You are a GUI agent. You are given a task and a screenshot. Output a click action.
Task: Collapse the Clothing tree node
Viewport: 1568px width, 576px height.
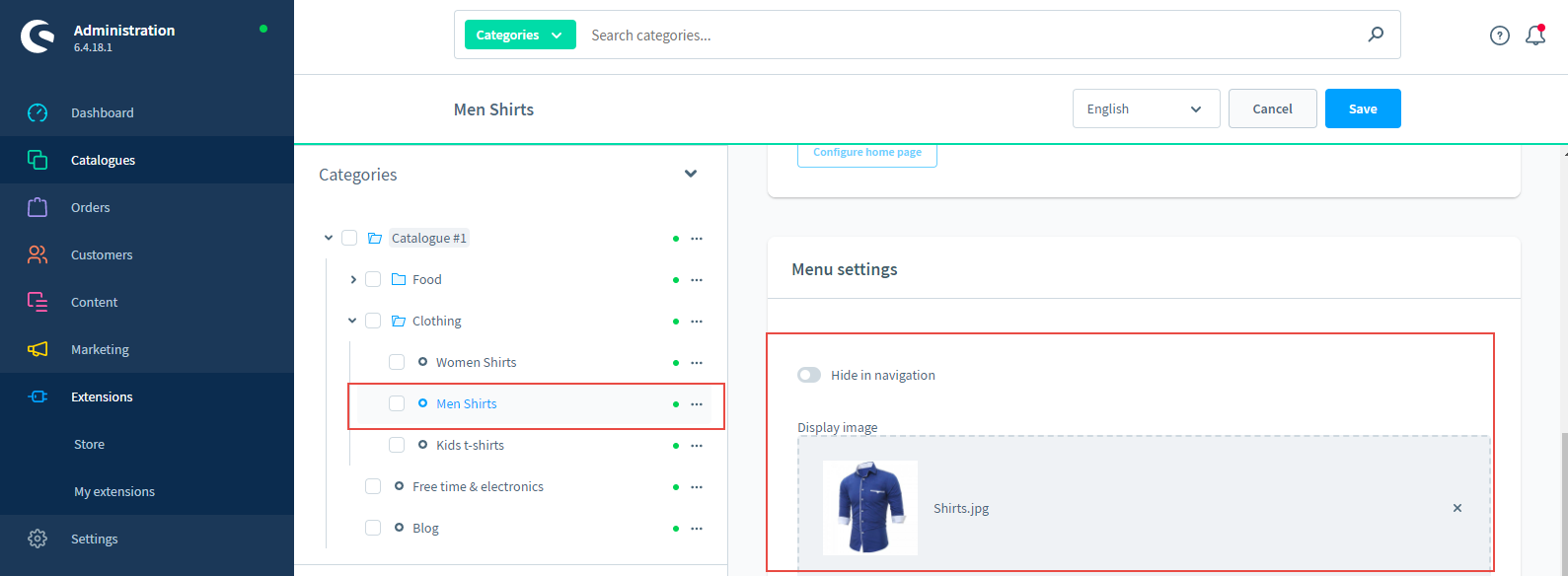[352, 321]
